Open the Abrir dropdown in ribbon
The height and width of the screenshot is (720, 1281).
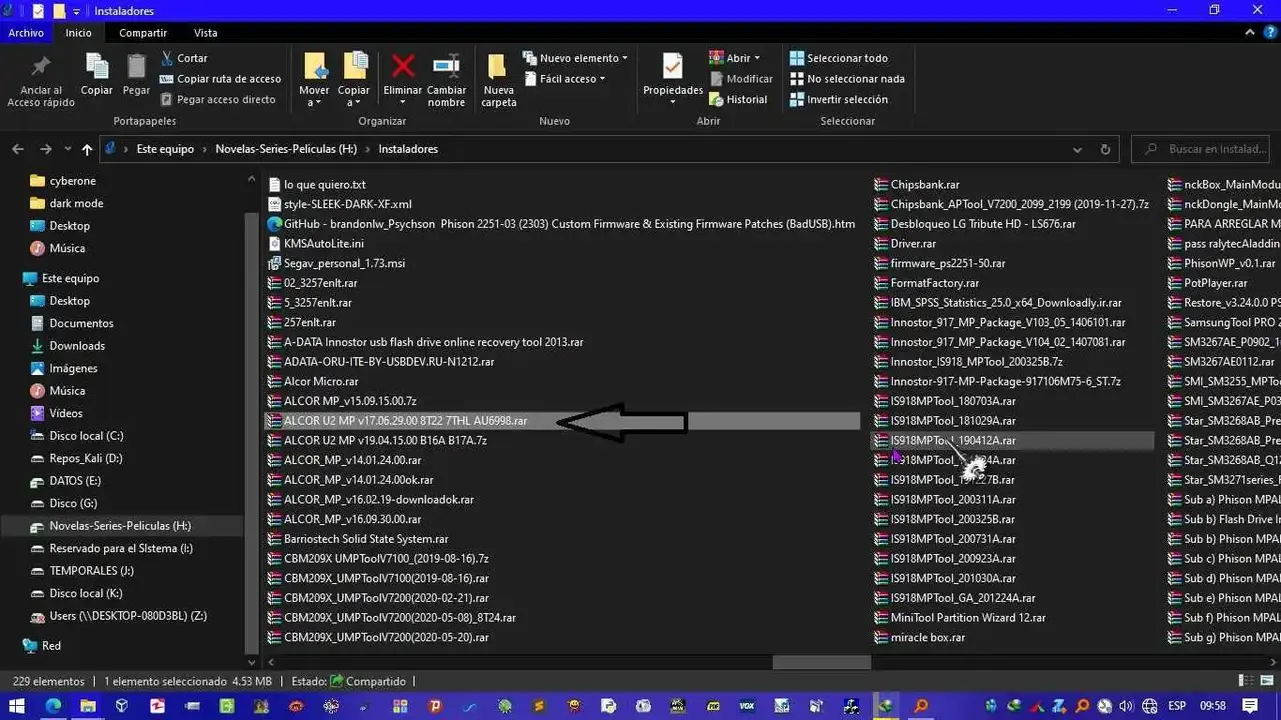click(x=734, y=58)
